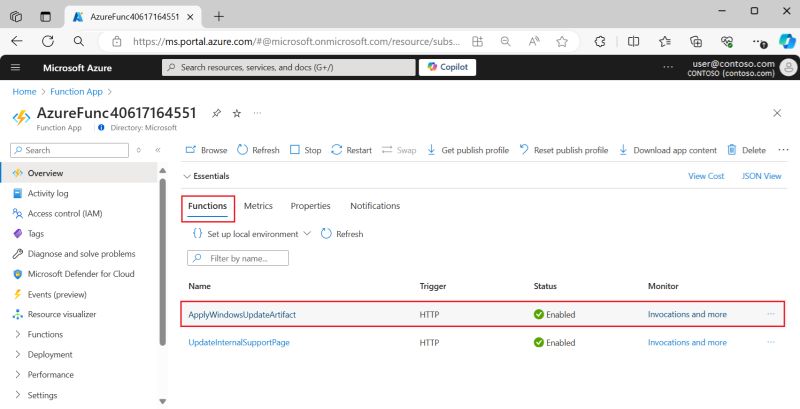Open the Edge Copilot sidebar icon
Viewport: 800px width, 409px height.
(787, 41)
